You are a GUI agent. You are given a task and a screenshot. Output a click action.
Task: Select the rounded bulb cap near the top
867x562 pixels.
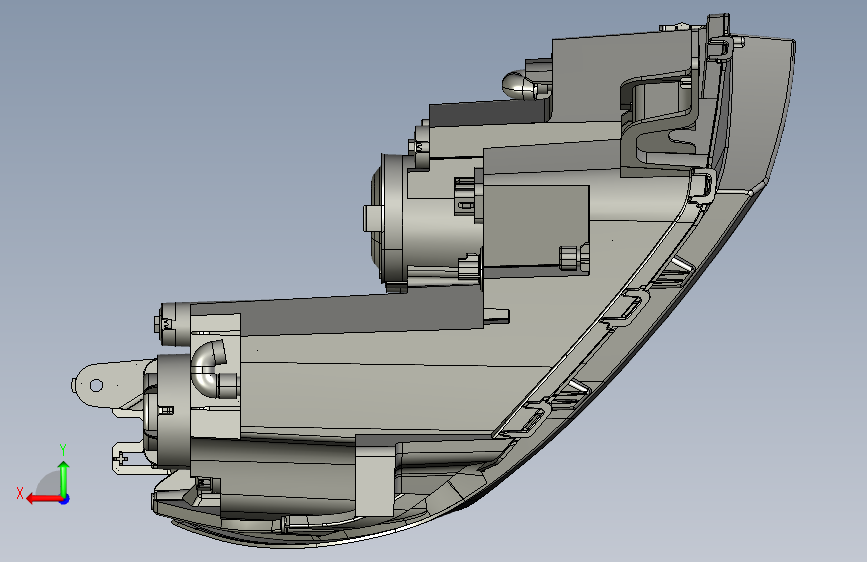(x=519, y=85)
